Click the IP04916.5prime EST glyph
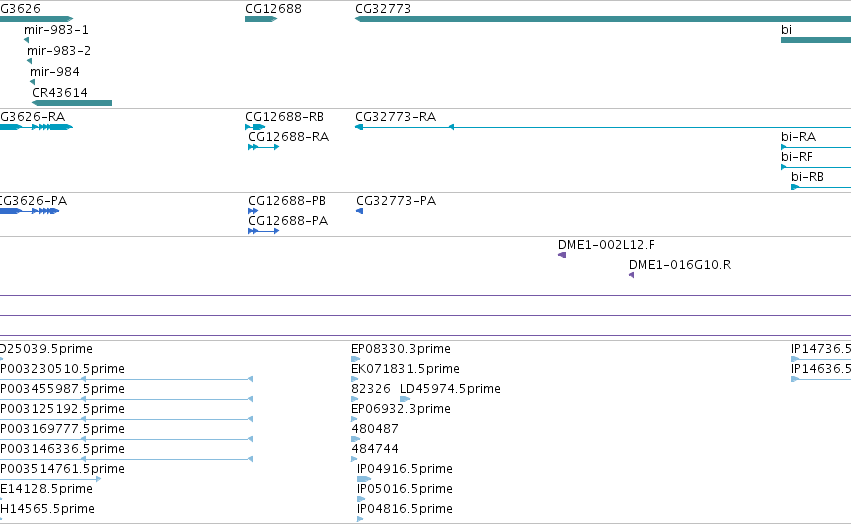This screenshot has width=851, height=524. [x=364, y=479]
